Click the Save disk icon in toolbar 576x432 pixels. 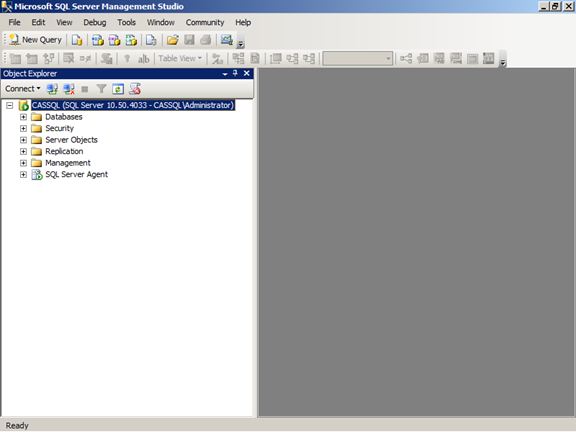[x=189, y=40]
